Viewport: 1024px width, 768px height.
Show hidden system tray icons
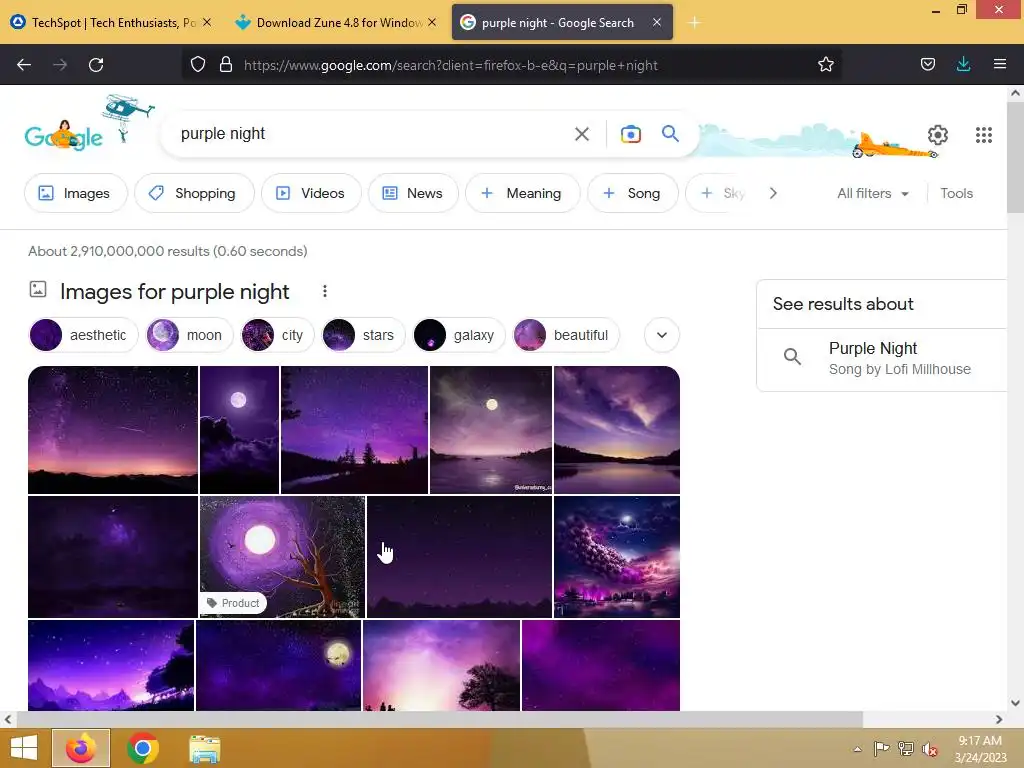pos(857,749)
